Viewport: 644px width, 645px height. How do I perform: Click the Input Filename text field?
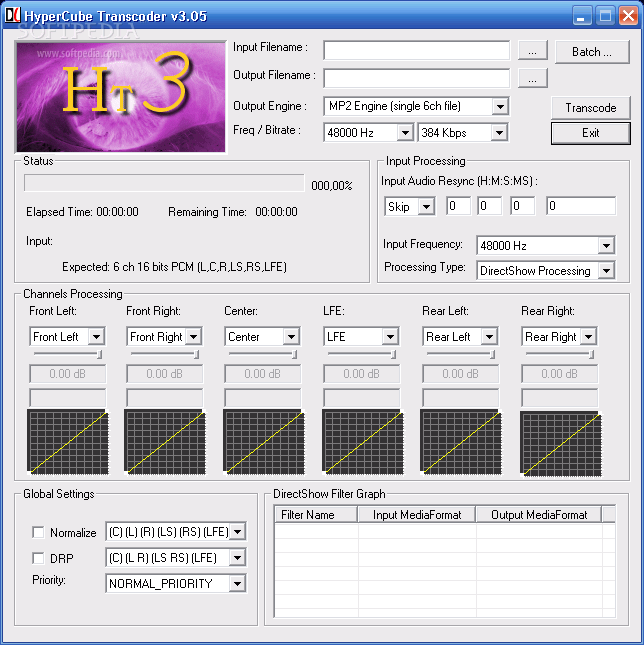tap(417, 51)
